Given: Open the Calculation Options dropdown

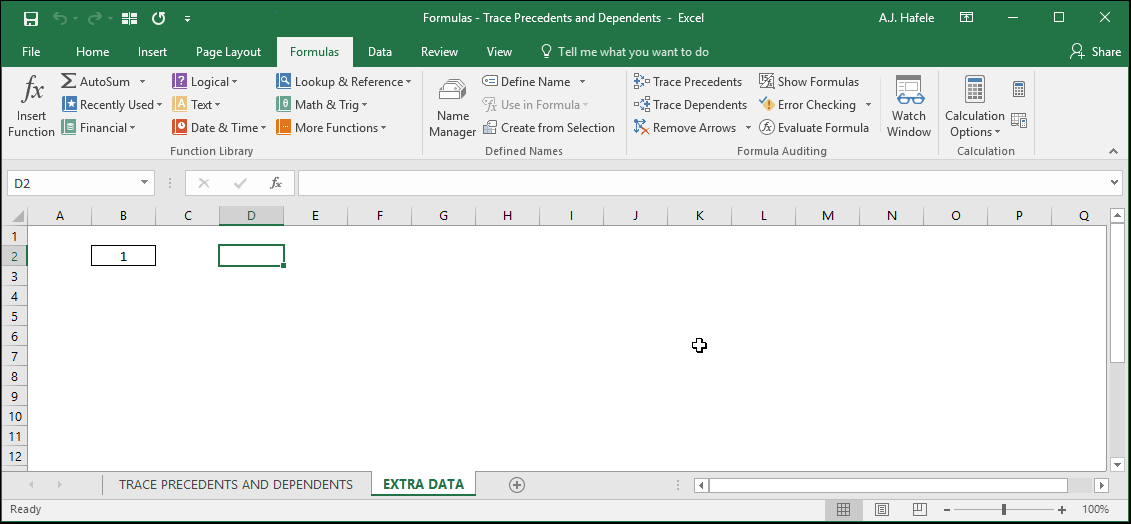Looking at the screenshot, I should tap(974, 107).
